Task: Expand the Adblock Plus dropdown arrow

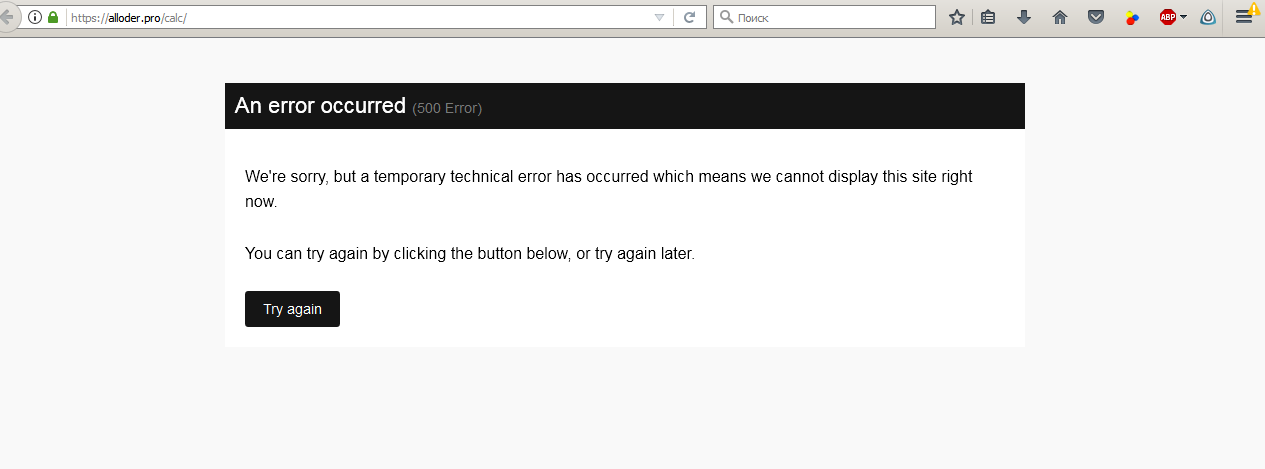Action: [x=1184, y=17]
